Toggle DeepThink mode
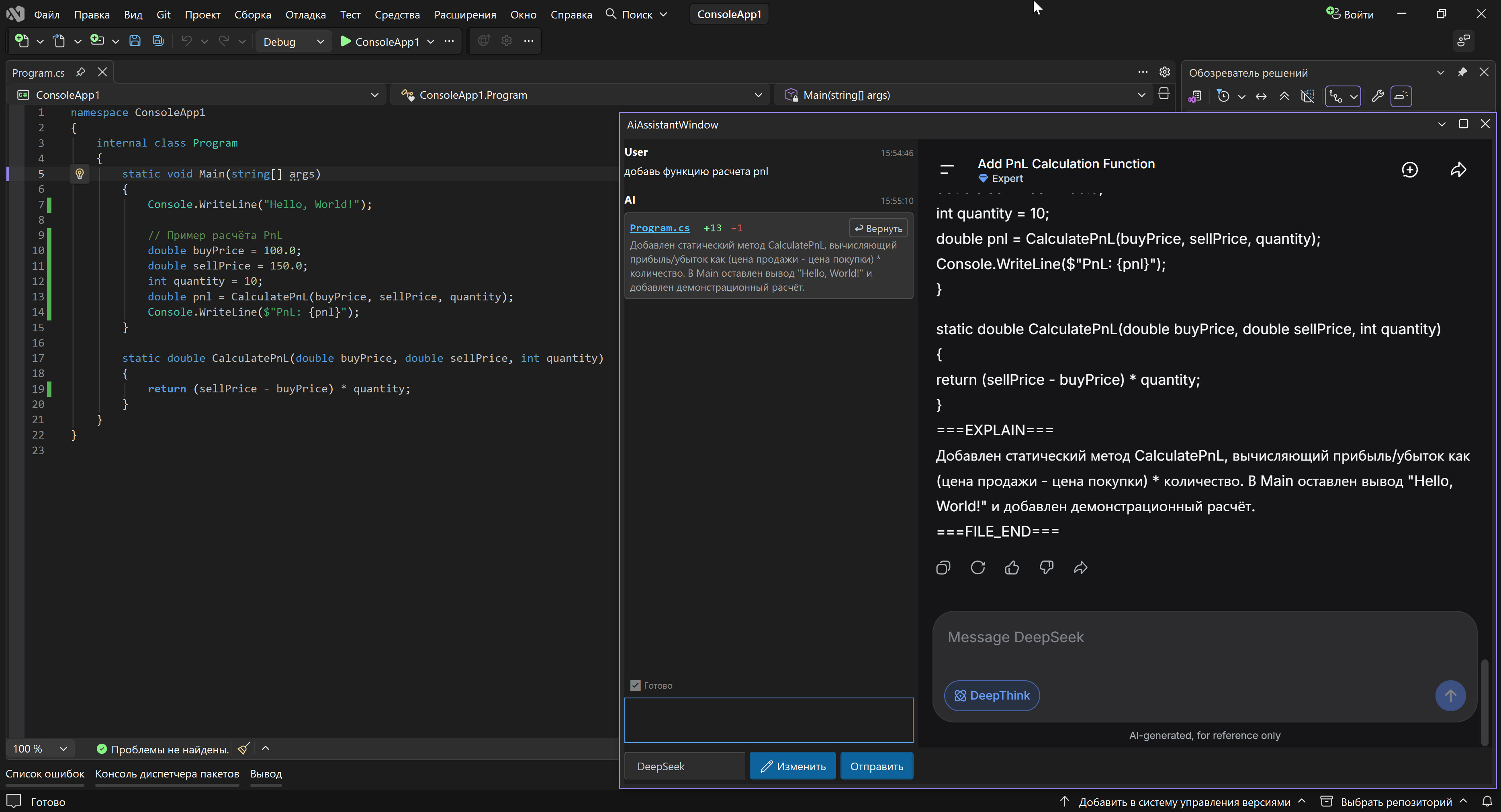 tap(992, 696)
